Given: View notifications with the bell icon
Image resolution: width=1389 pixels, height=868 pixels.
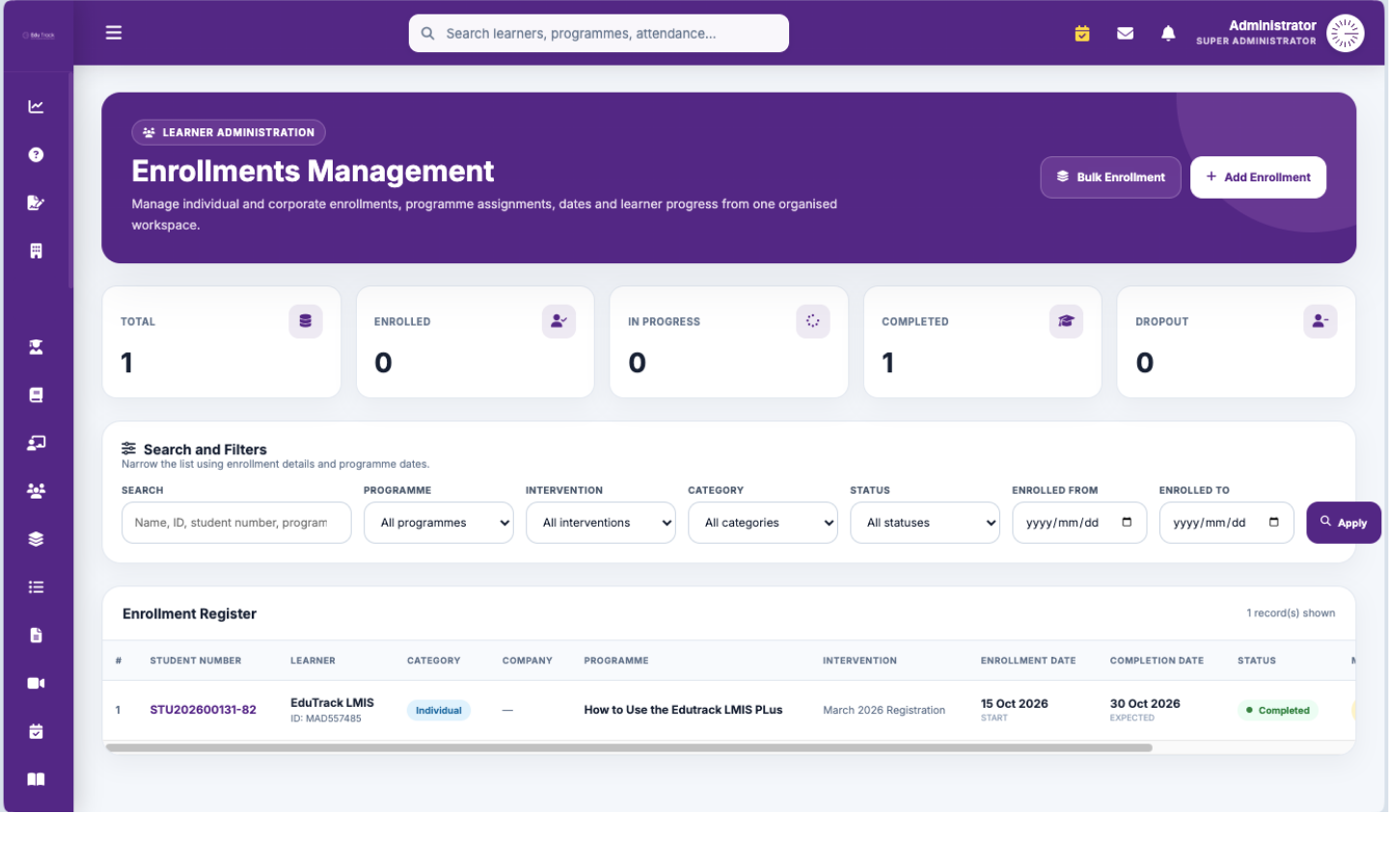Looking at the screenshot, I should (1168, 34).
